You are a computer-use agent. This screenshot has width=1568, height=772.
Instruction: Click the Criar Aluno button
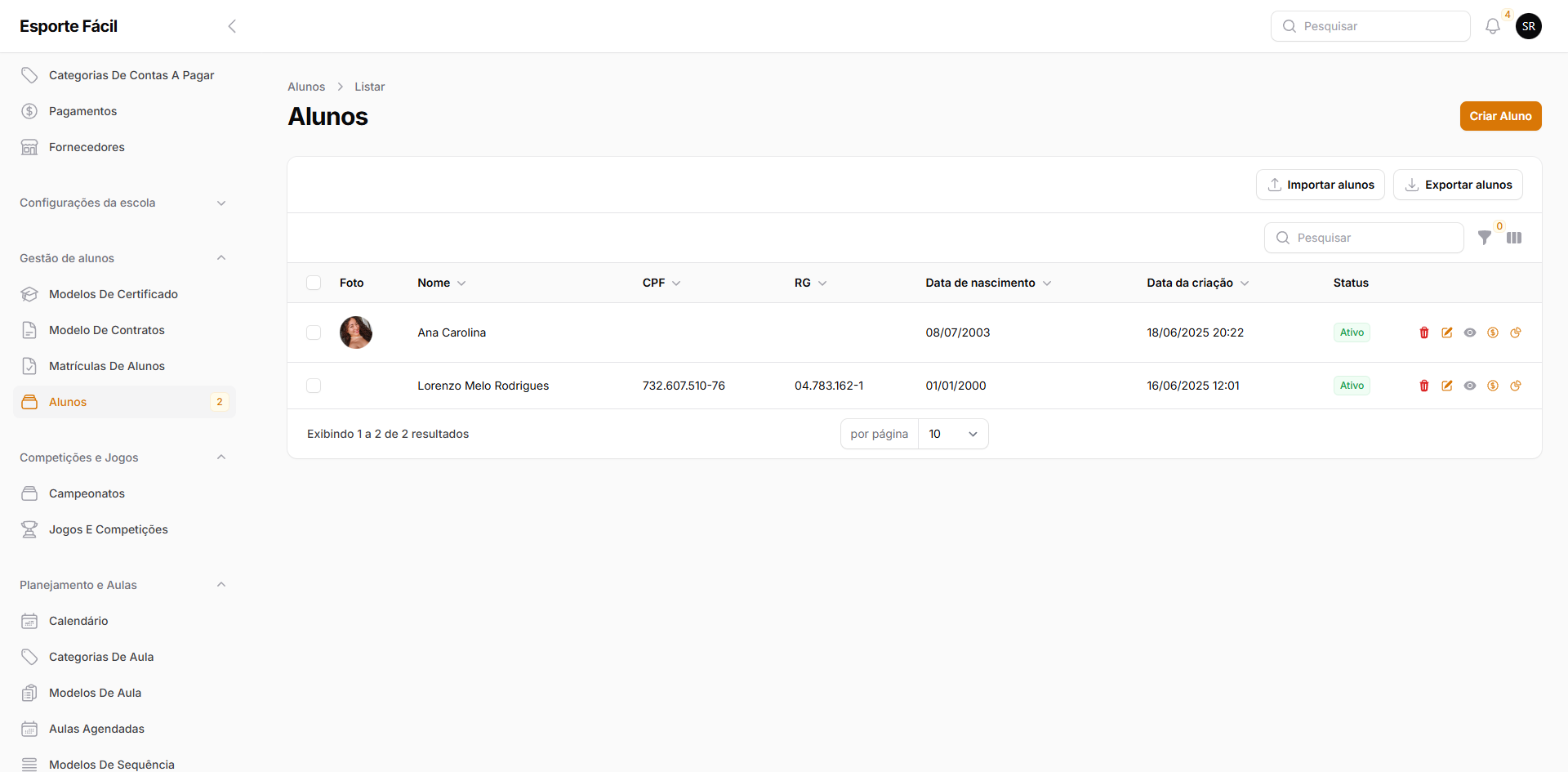click(x=1500, y=116)
